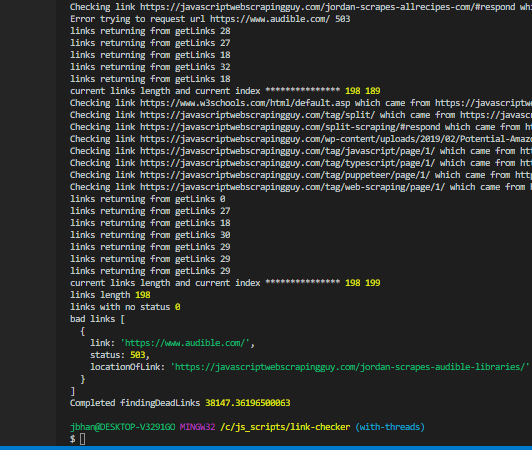
Task: Open the tag/puppeteer/page/1/ URL
Action: click(285, 175)
